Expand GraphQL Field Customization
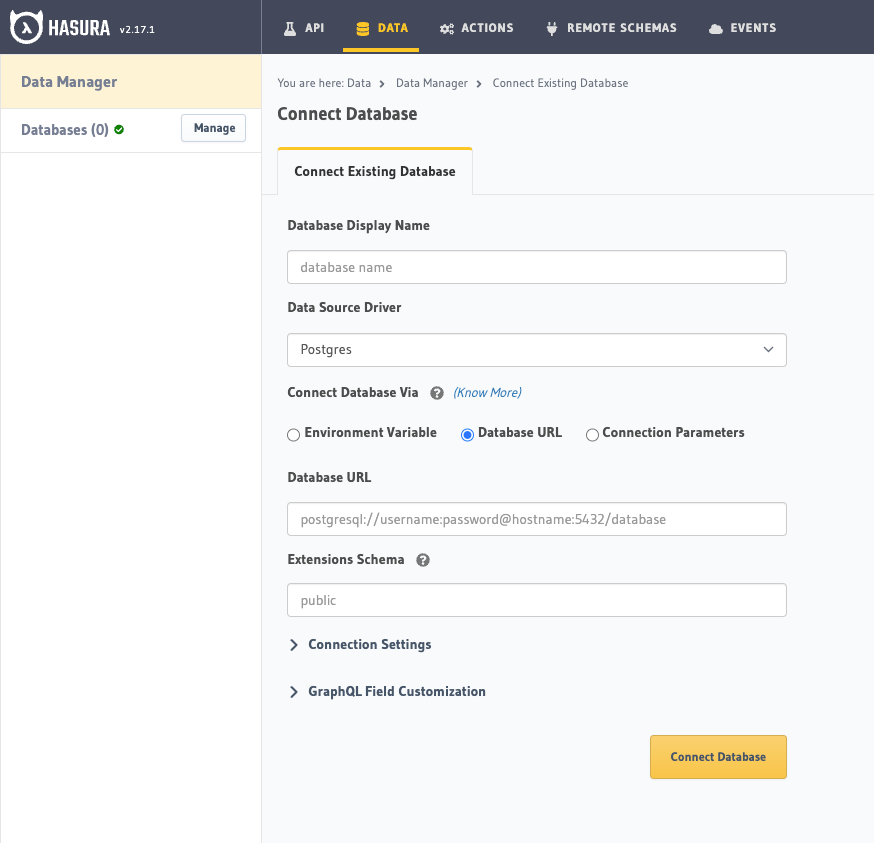Image resolution: width=874 pixels, height=843 pixels. 386,691
